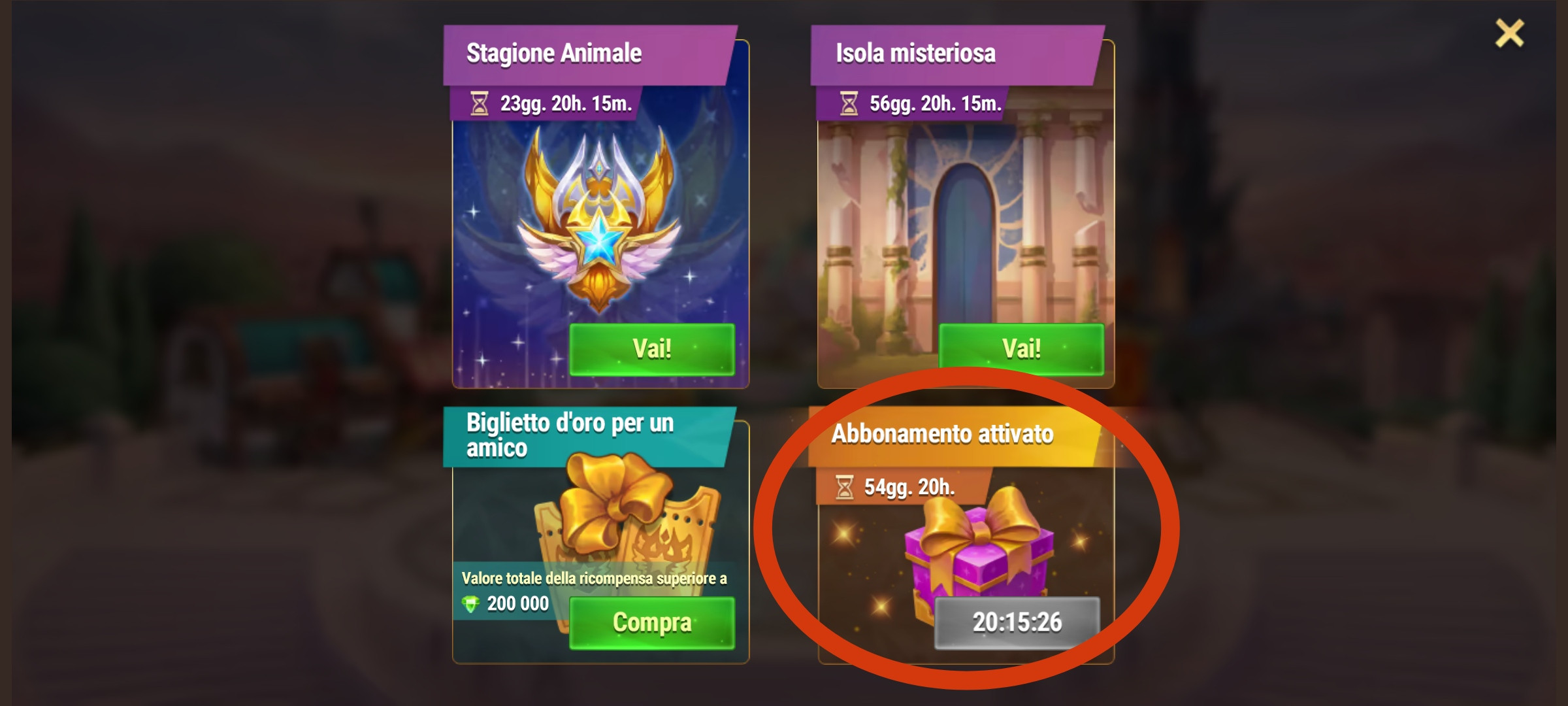Viewport: 1568px width, 706px height.
Task: Open the Stagione Animale title banner
Action: pos(590,55)
